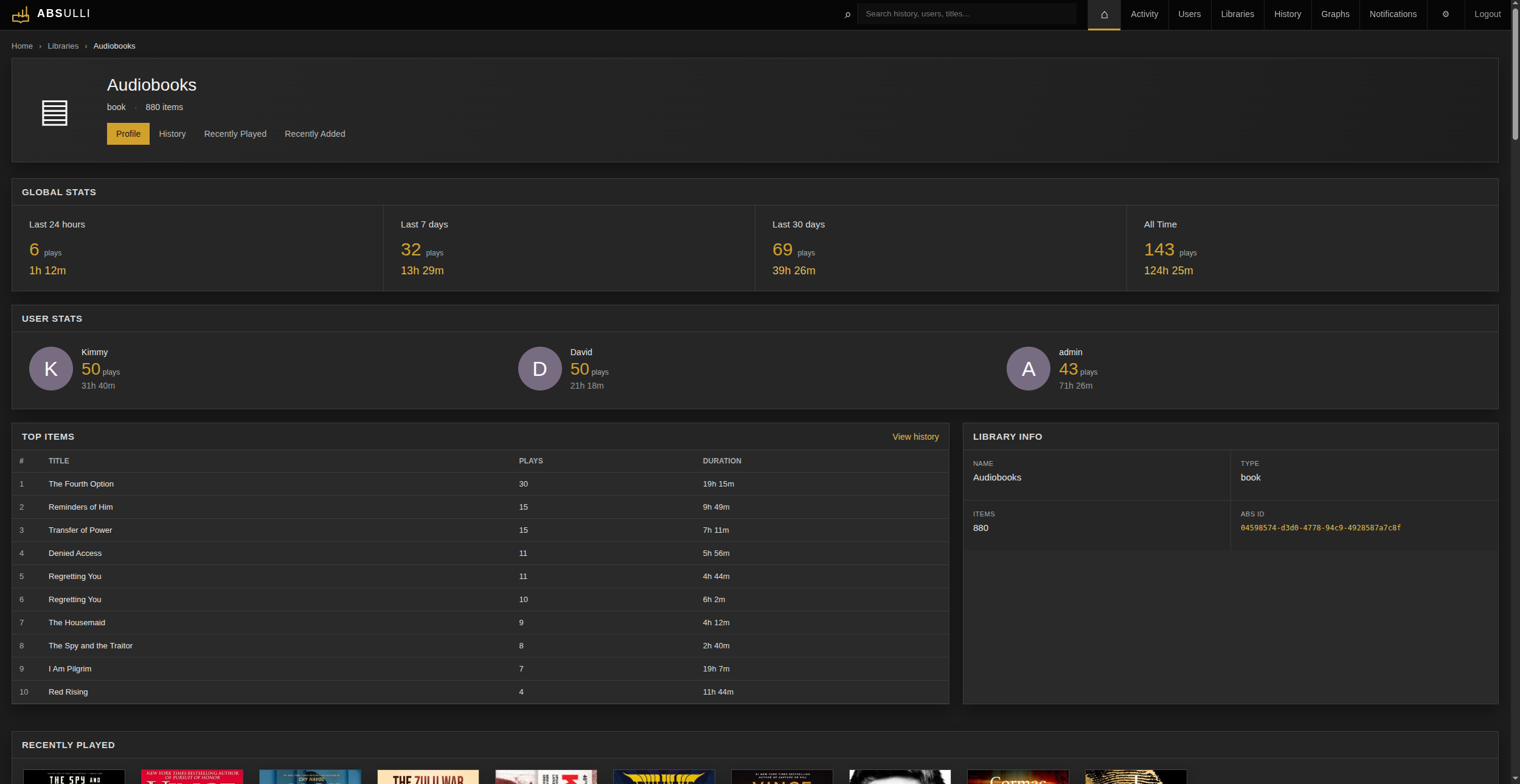Click the ABSULLI logo icon
This screenshot has height=784, width=1520.
tap(21, 15)
